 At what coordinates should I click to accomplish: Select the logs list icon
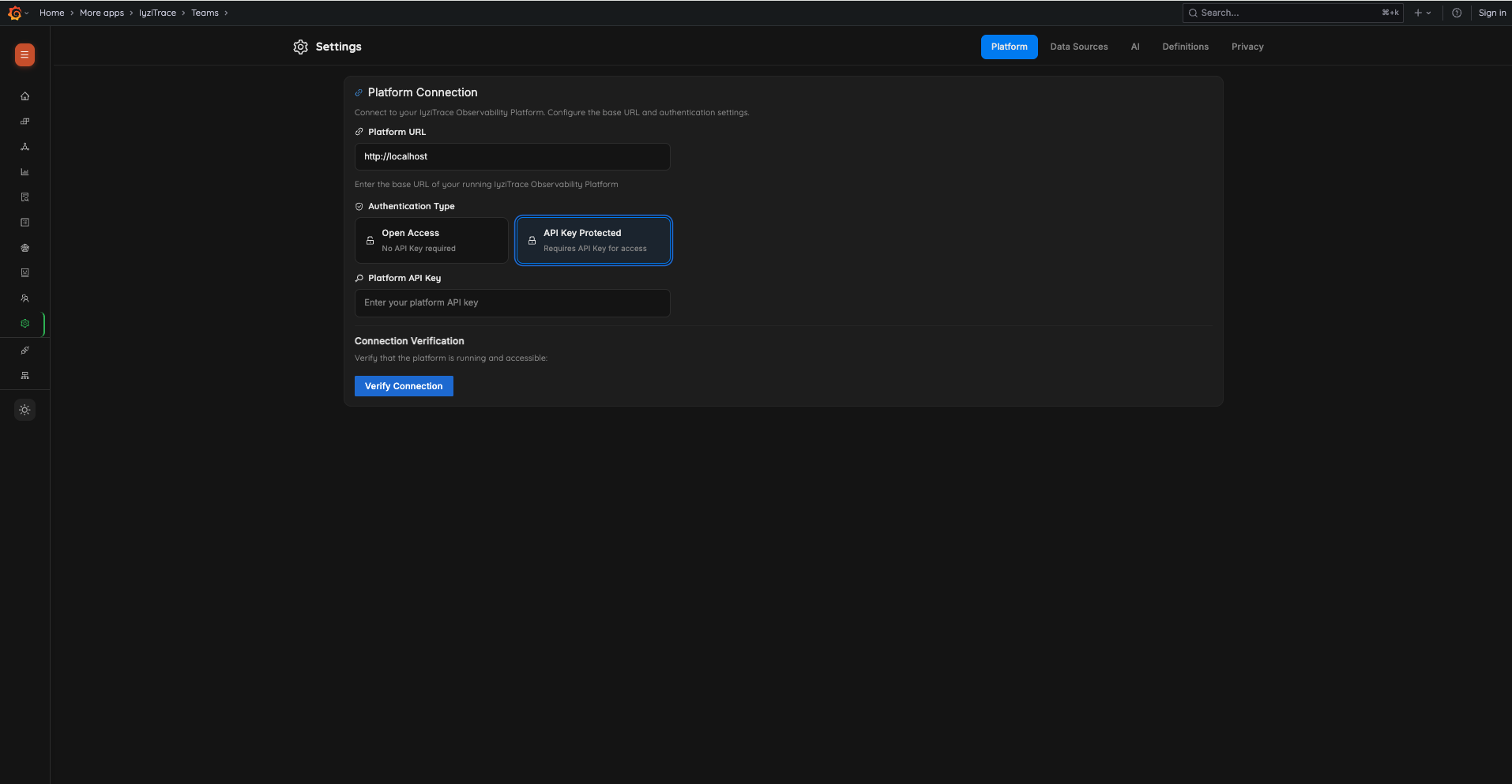(24, 222)
